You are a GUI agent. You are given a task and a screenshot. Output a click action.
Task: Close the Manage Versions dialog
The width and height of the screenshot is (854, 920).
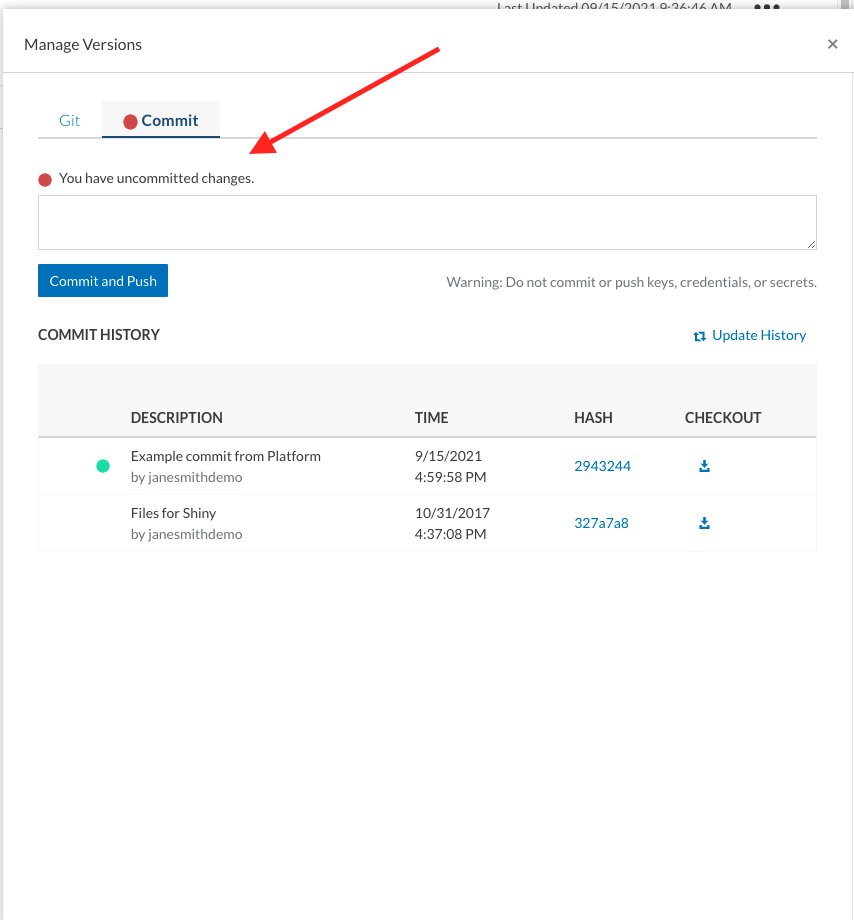coord(832,44)
